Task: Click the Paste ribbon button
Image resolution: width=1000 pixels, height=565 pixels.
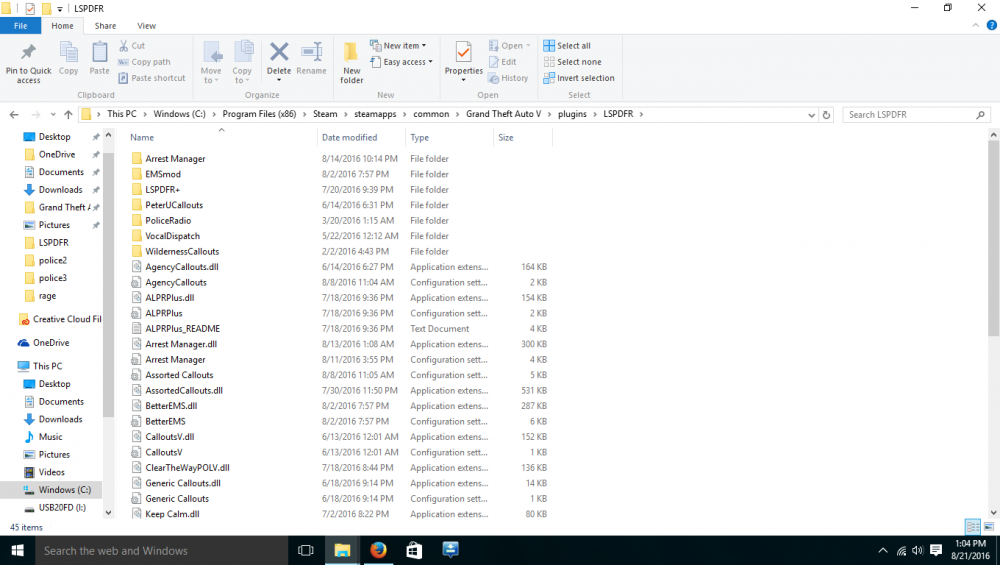Action: (99, 59)
